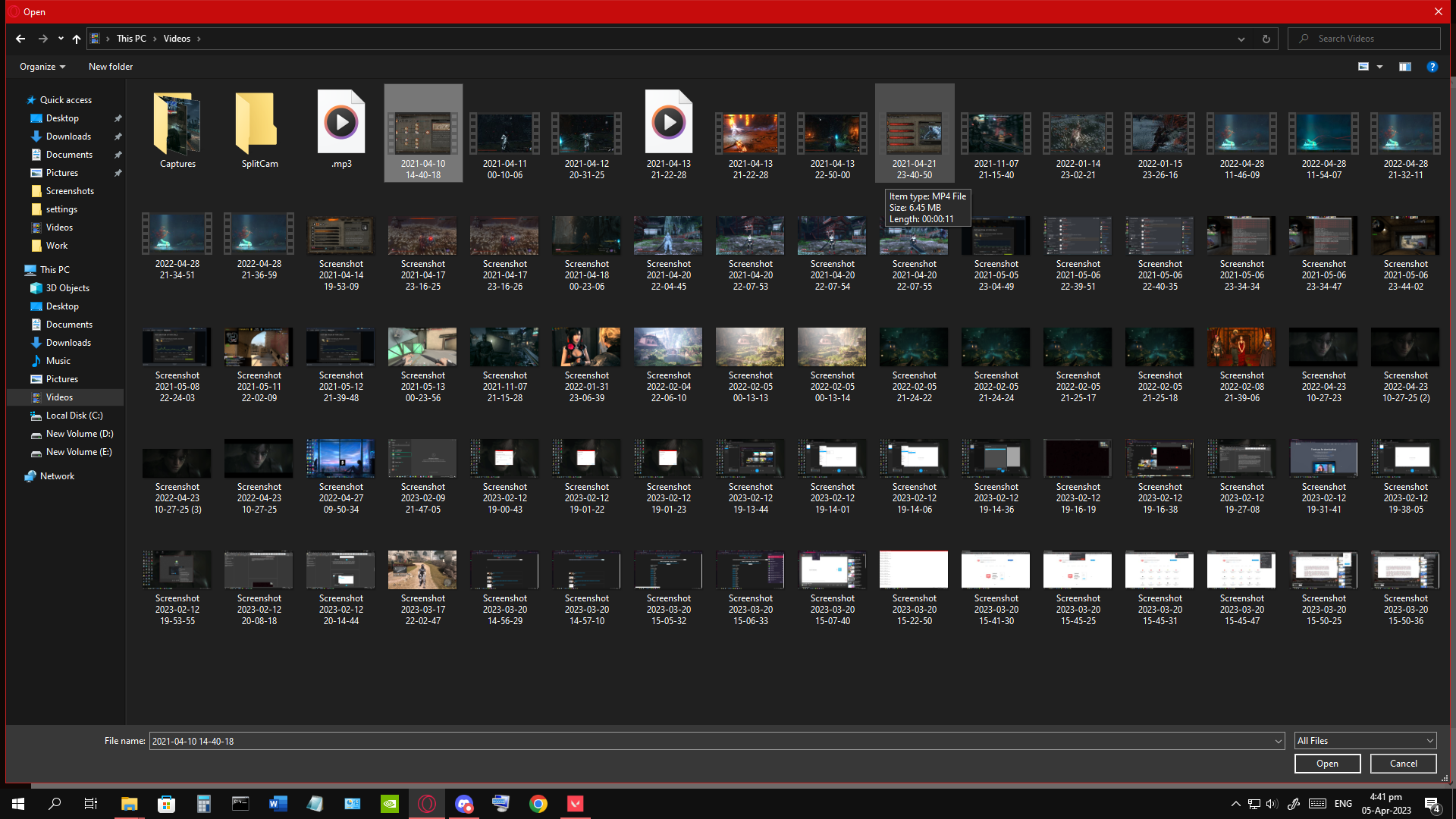The height and width of the screenshot is (819, 1456).
Task: Select video 2022-01-14 23-02-21
Action: click(x=1078, y=144)
